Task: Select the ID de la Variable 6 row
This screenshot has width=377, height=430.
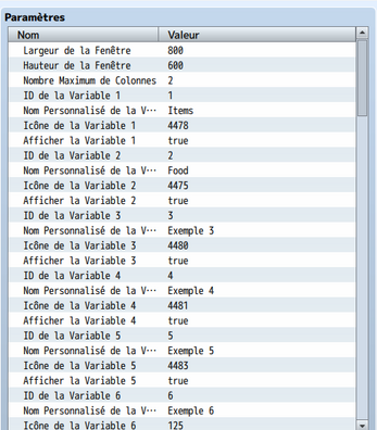Action: click(x=182, y=395)
